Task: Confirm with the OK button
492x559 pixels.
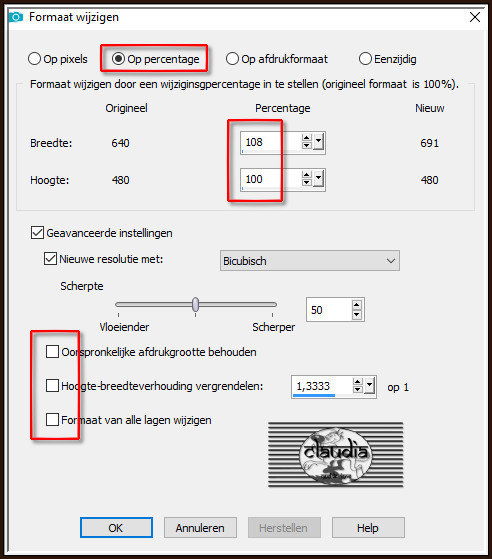Action: [x=116, y=528]
